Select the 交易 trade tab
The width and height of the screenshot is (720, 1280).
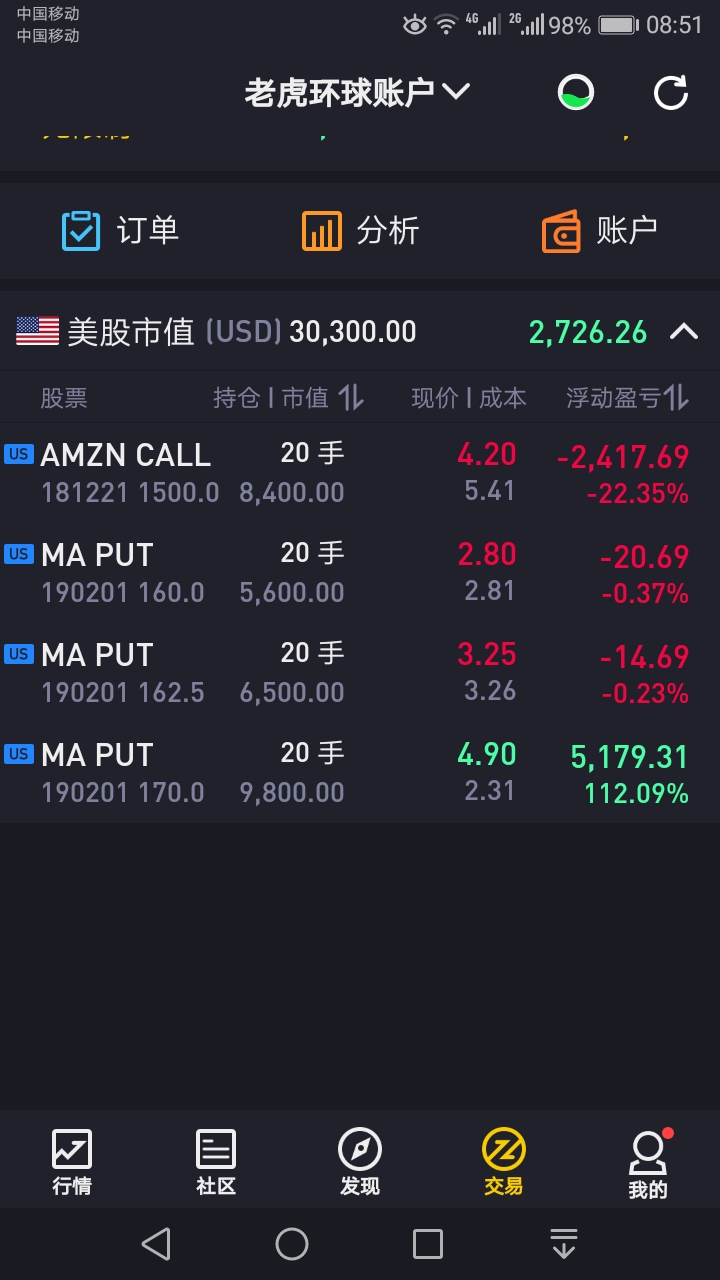coord(504,1162)
